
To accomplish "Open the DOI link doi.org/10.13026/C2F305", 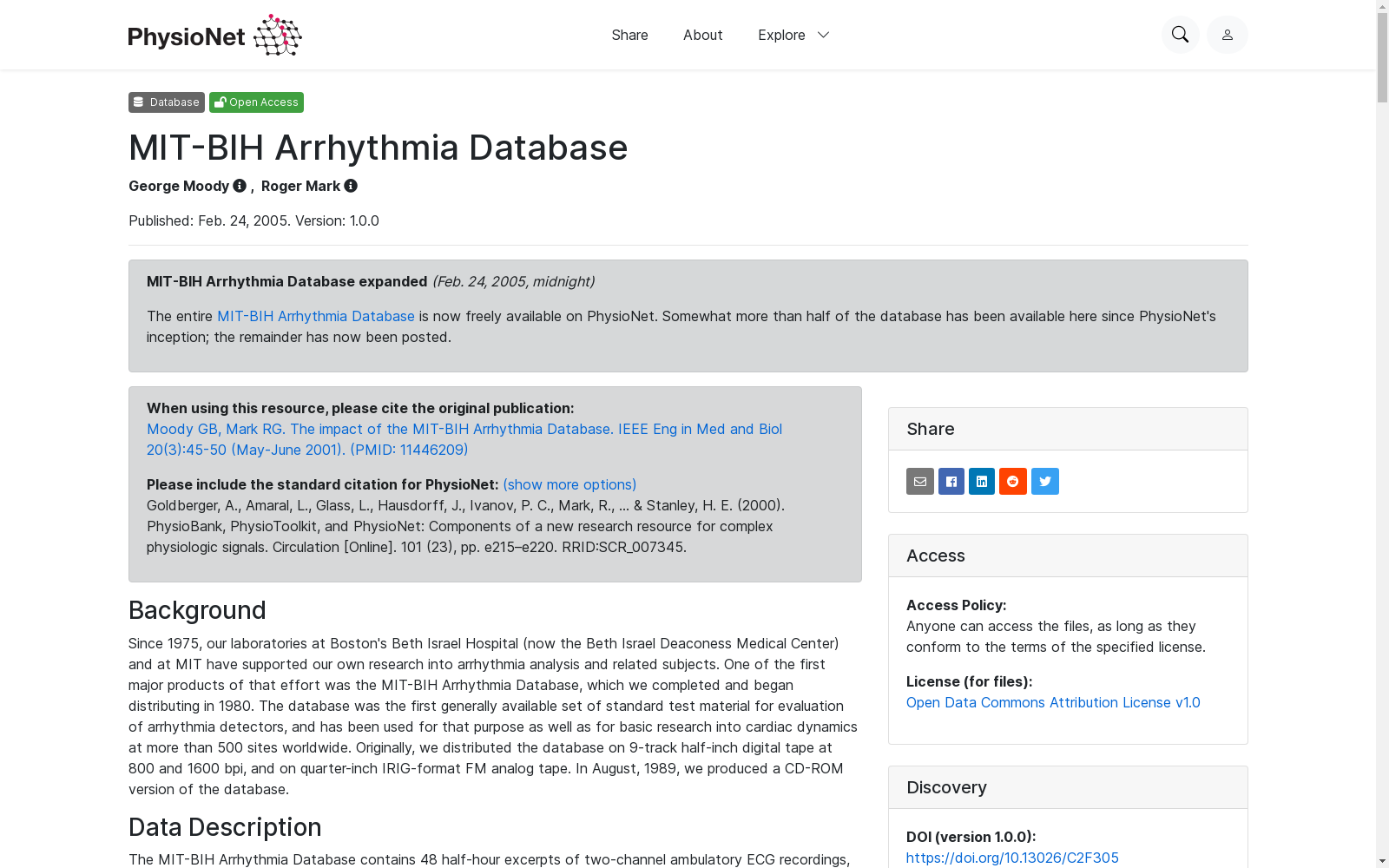I will (1012, 858).
